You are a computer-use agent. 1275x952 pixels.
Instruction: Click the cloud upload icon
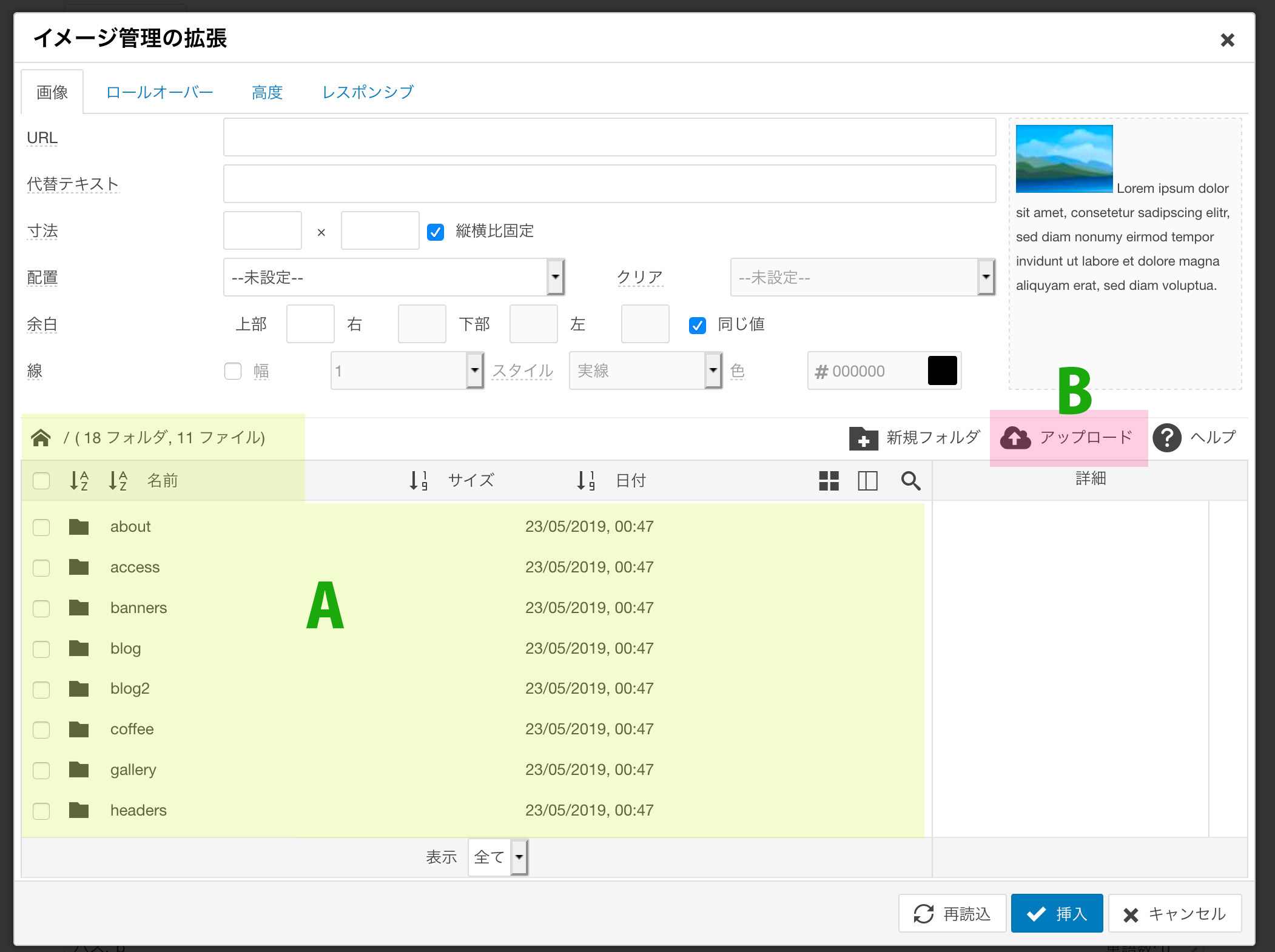tap(1015, 438)
